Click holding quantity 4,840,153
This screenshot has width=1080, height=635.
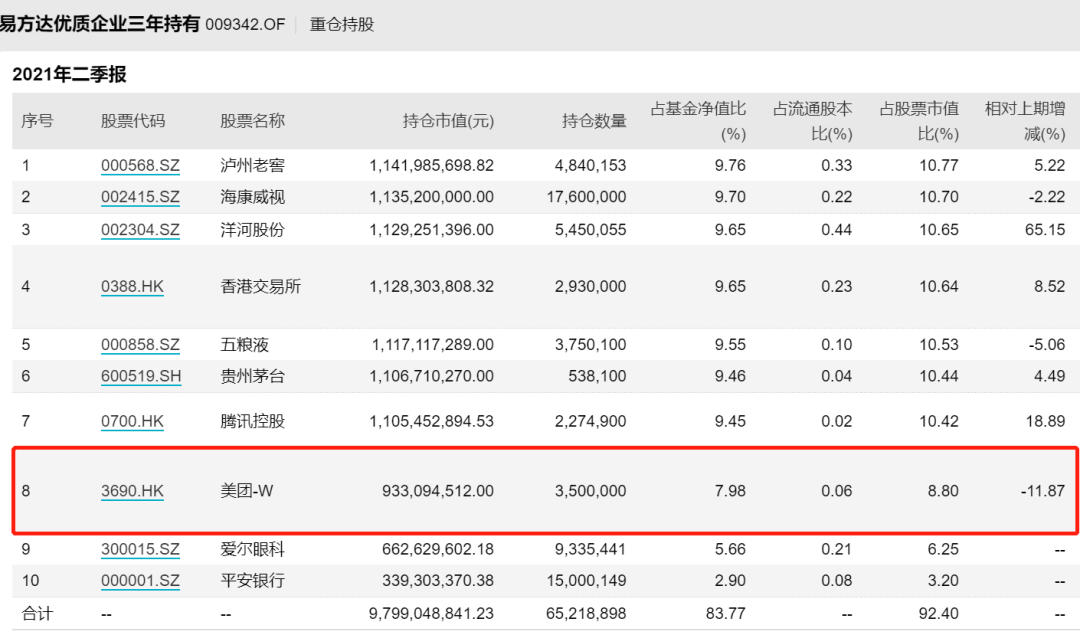coord(591,165)
